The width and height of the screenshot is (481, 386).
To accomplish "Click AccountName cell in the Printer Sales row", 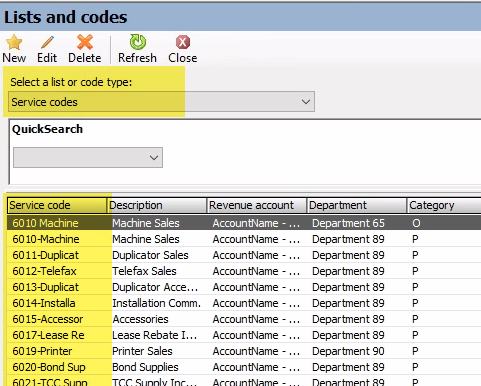I will [x=256, y=351].
